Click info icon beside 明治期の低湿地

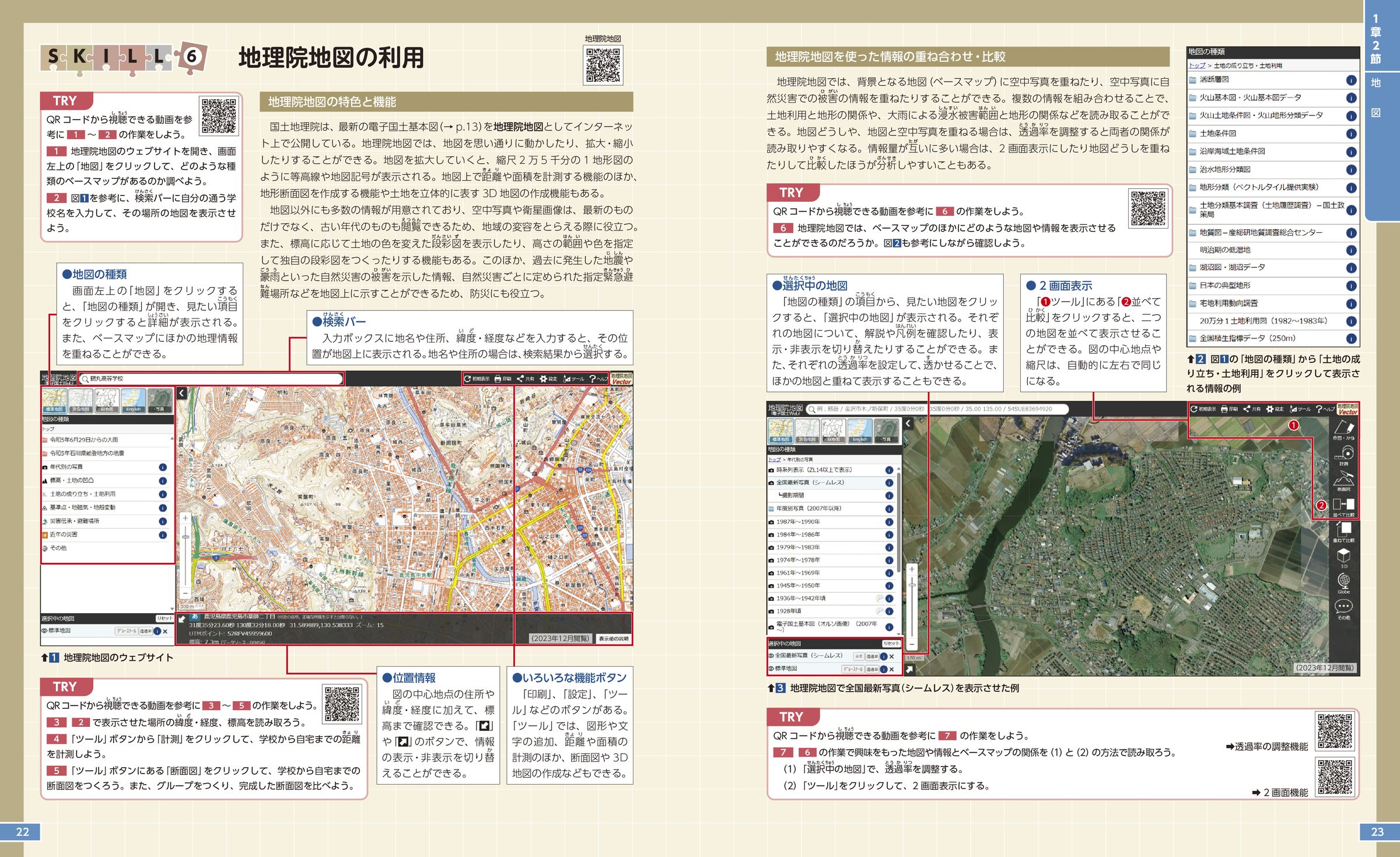click(x=1351, y=250)
